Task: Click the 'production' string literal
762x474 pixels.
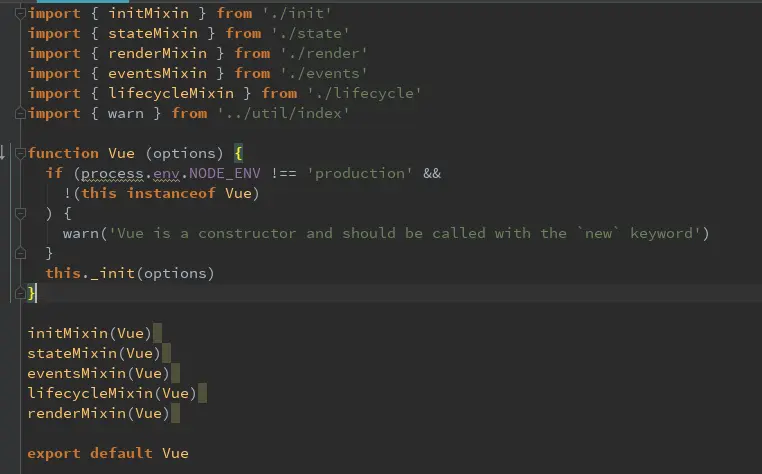Action: click(360, 173)
